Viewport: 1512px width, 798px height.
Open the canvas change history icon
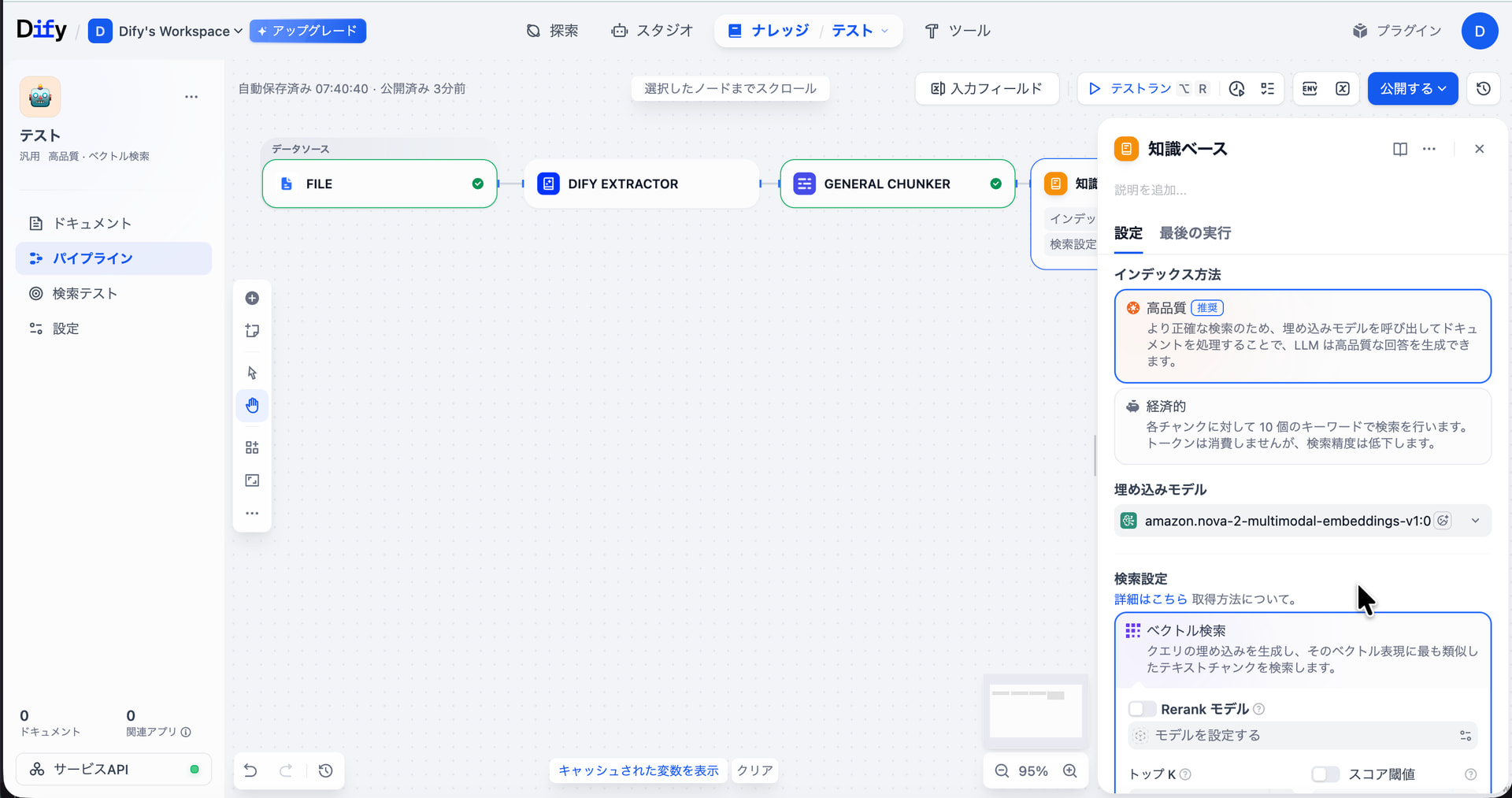(325, 770)
